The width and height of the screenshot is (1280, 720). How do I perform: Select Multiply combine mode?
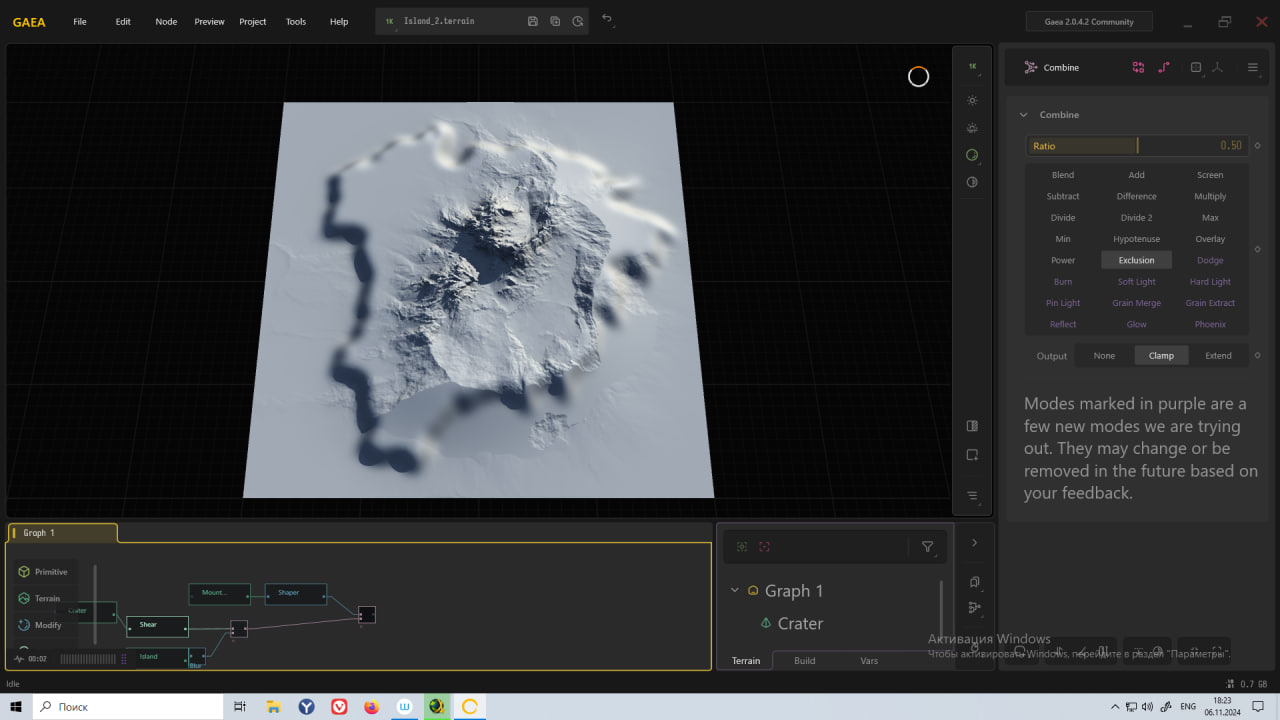point(1210,196)
